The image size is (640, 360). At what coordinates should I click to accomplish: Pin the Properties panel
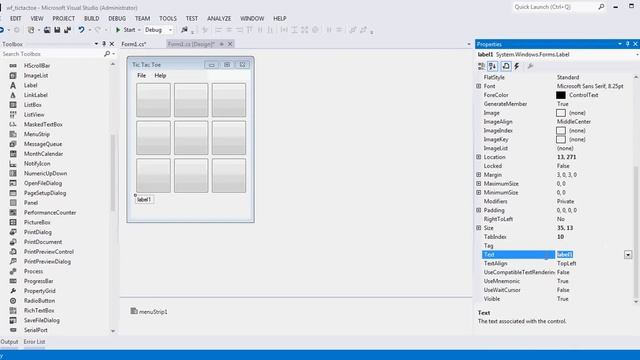coord(628,44)
